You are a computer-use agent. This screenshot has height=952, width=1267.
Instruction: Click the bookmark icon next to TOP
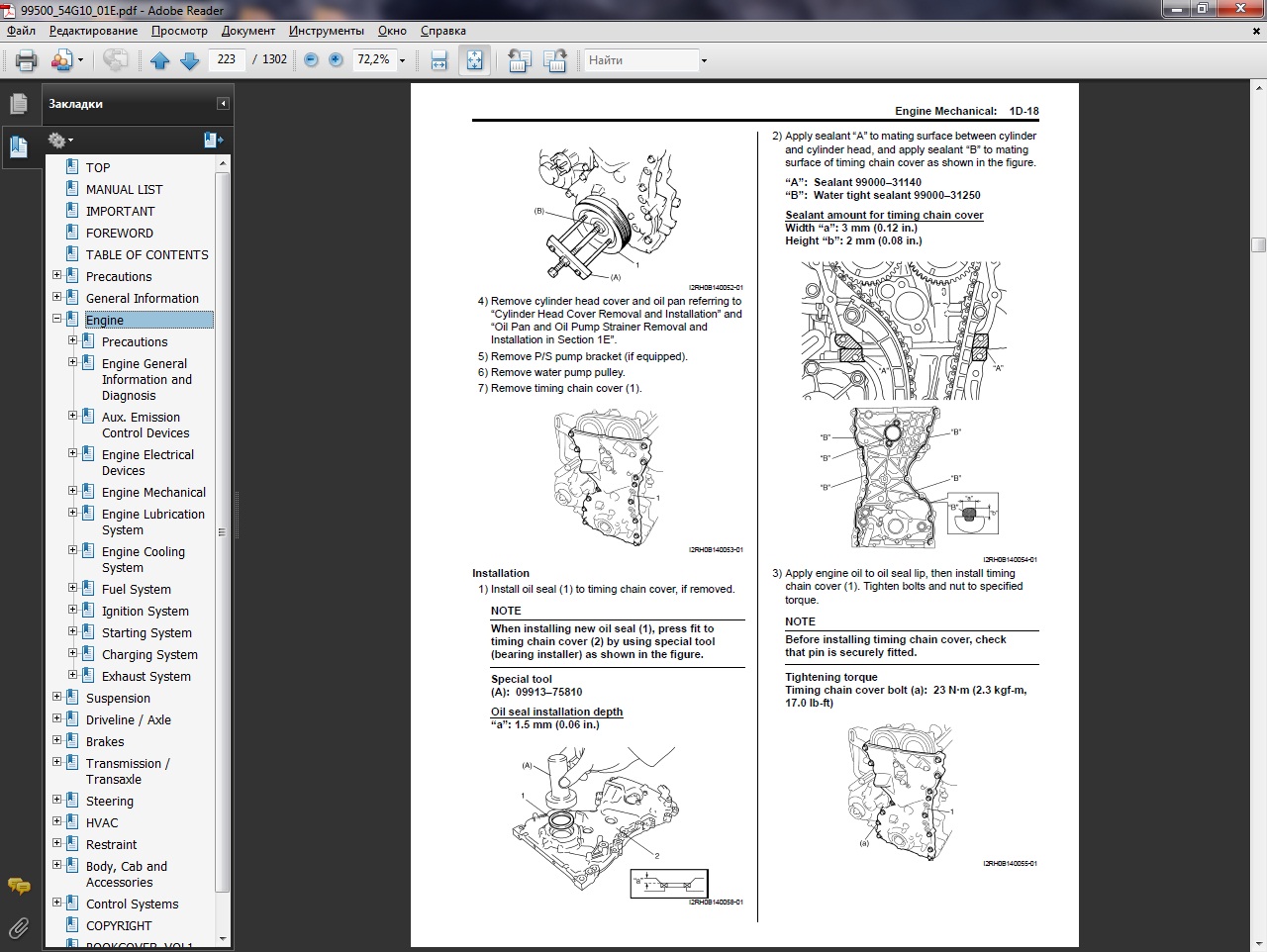(72, 166)
